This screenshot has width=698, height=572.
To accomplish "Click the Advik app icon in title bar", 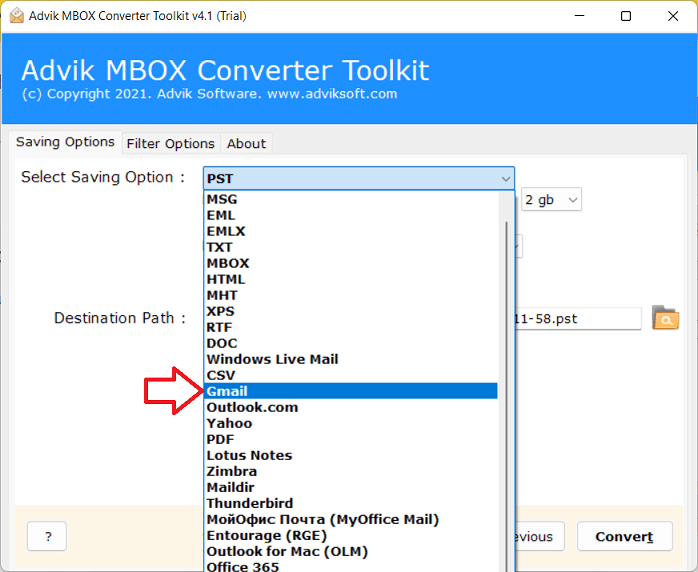I will tap(16, 16).
